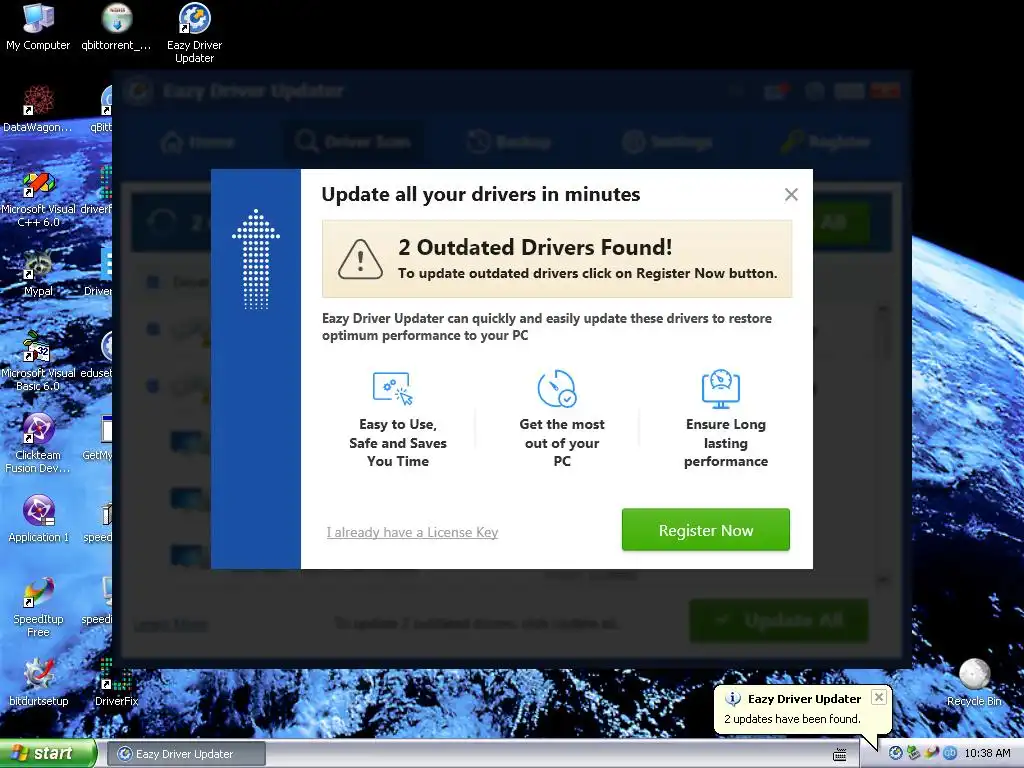Click the info icon in balloon notification
Screen dimensions: 1024x768
click(x=733, y=699)
